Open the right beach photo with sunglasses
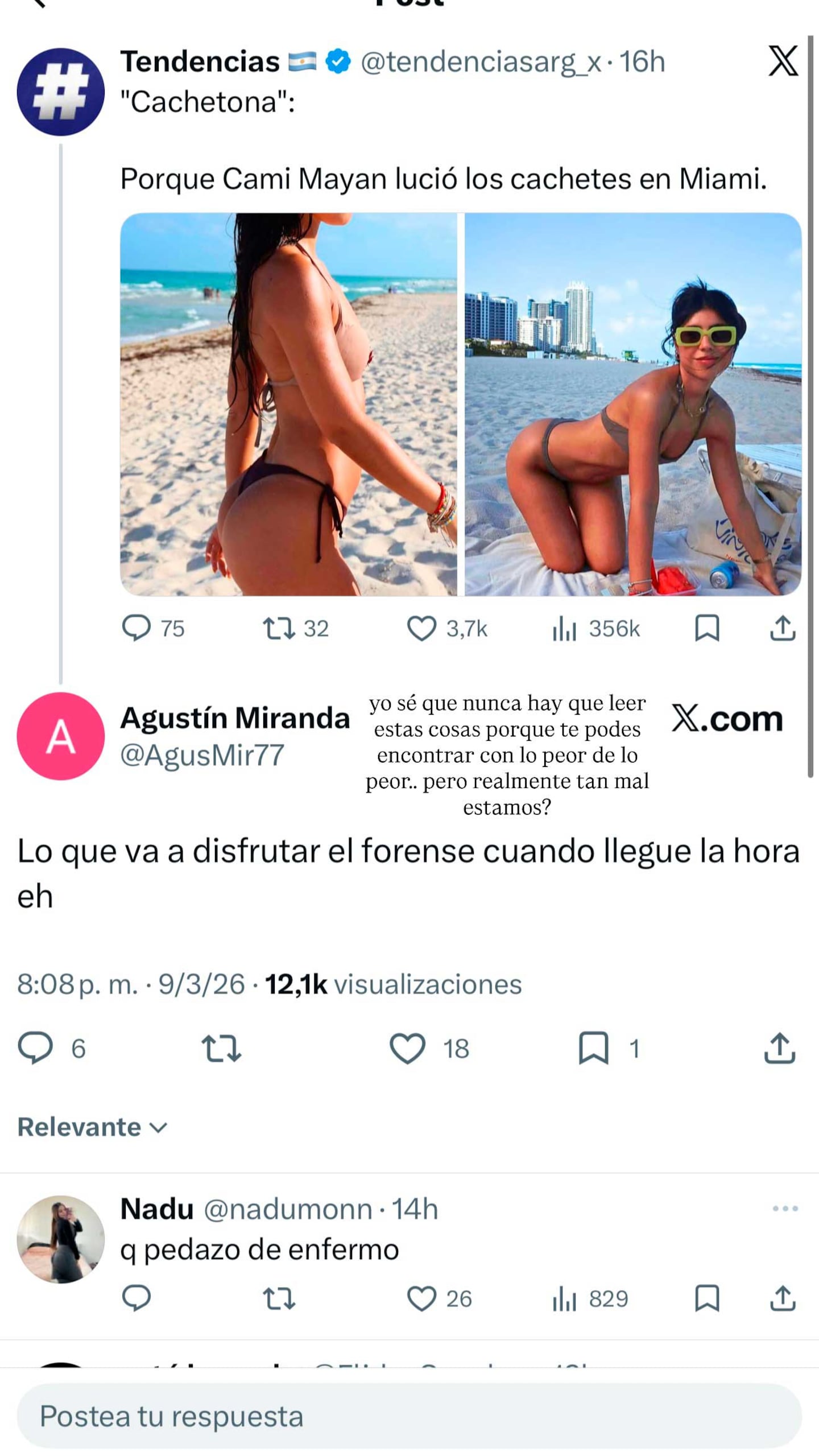819x1456 pixels. 633,405
